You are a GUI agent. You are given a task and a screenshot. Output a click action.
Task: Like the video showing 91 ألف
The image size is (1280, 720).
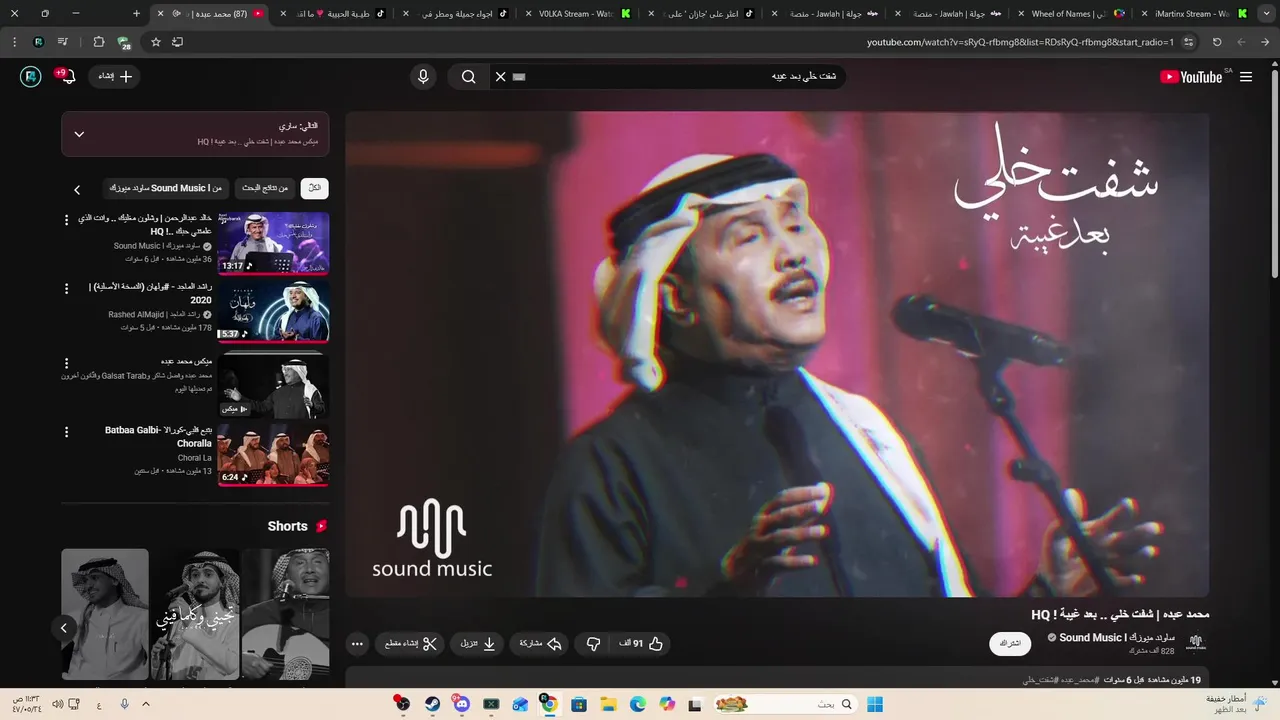point(642,644)
